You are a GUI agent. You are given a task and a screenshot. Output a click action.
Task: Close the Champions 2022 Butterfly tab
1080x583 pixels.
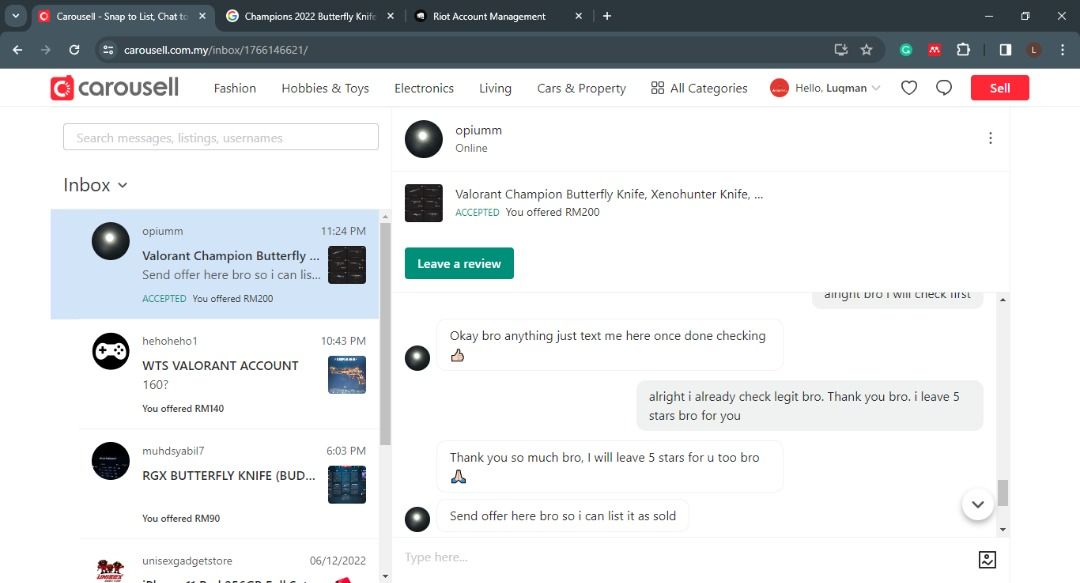pos(391,16)
